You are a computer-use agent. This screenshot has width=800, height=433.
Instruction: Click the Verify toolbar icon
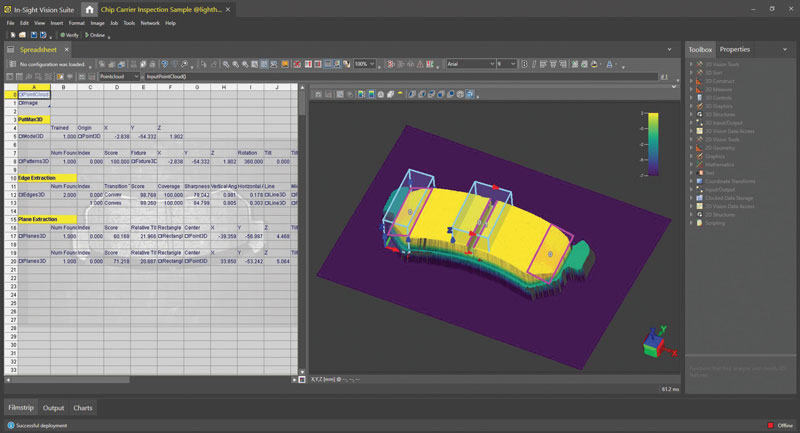pos(69,35)
